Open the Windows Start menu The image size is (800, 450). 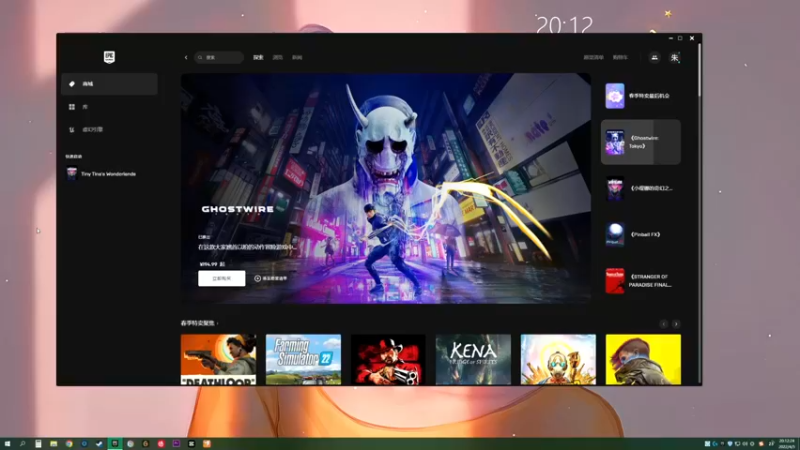pyautogui.click(x=7, y=444)
